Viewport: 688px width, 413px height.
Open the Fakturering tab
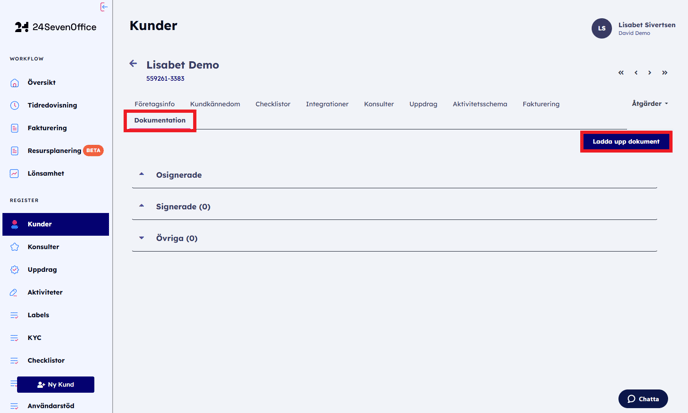[541, 104]
